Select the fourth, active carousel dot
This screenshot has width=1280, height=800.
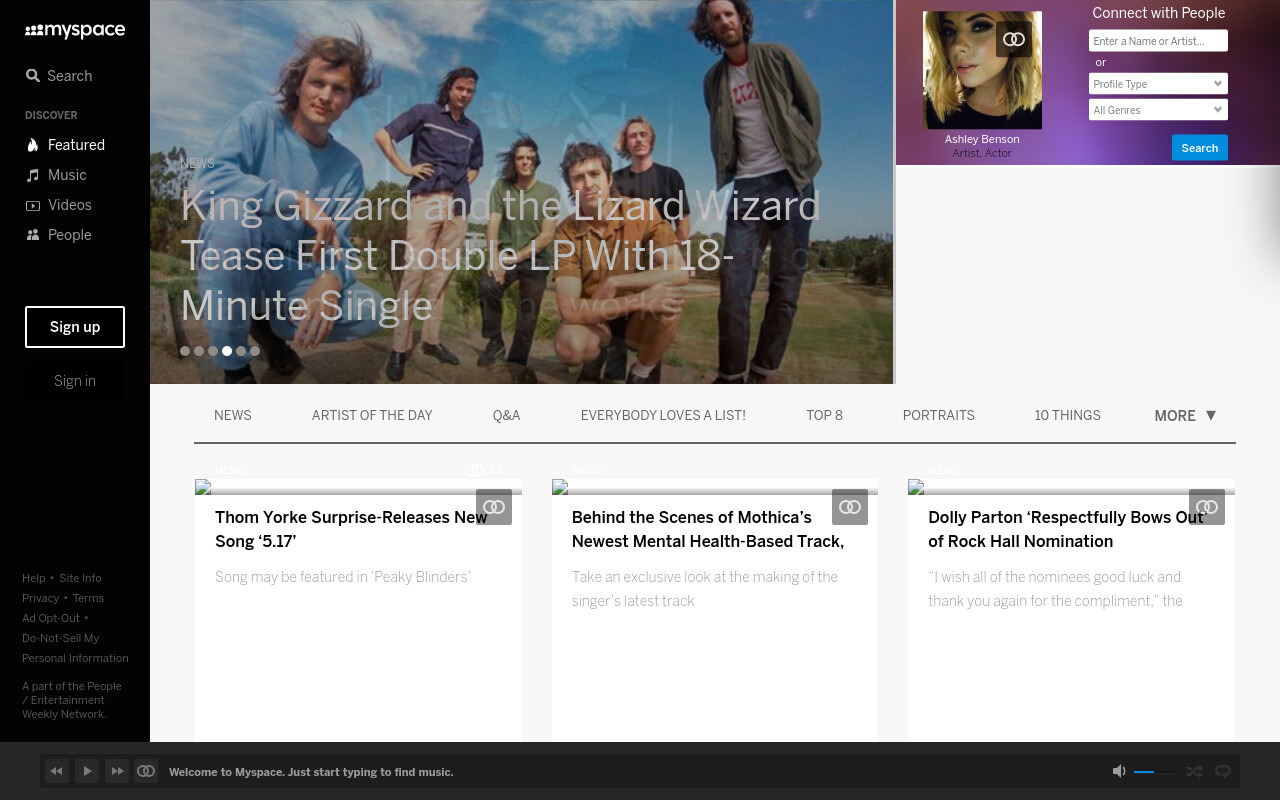(x=227, y=351)
